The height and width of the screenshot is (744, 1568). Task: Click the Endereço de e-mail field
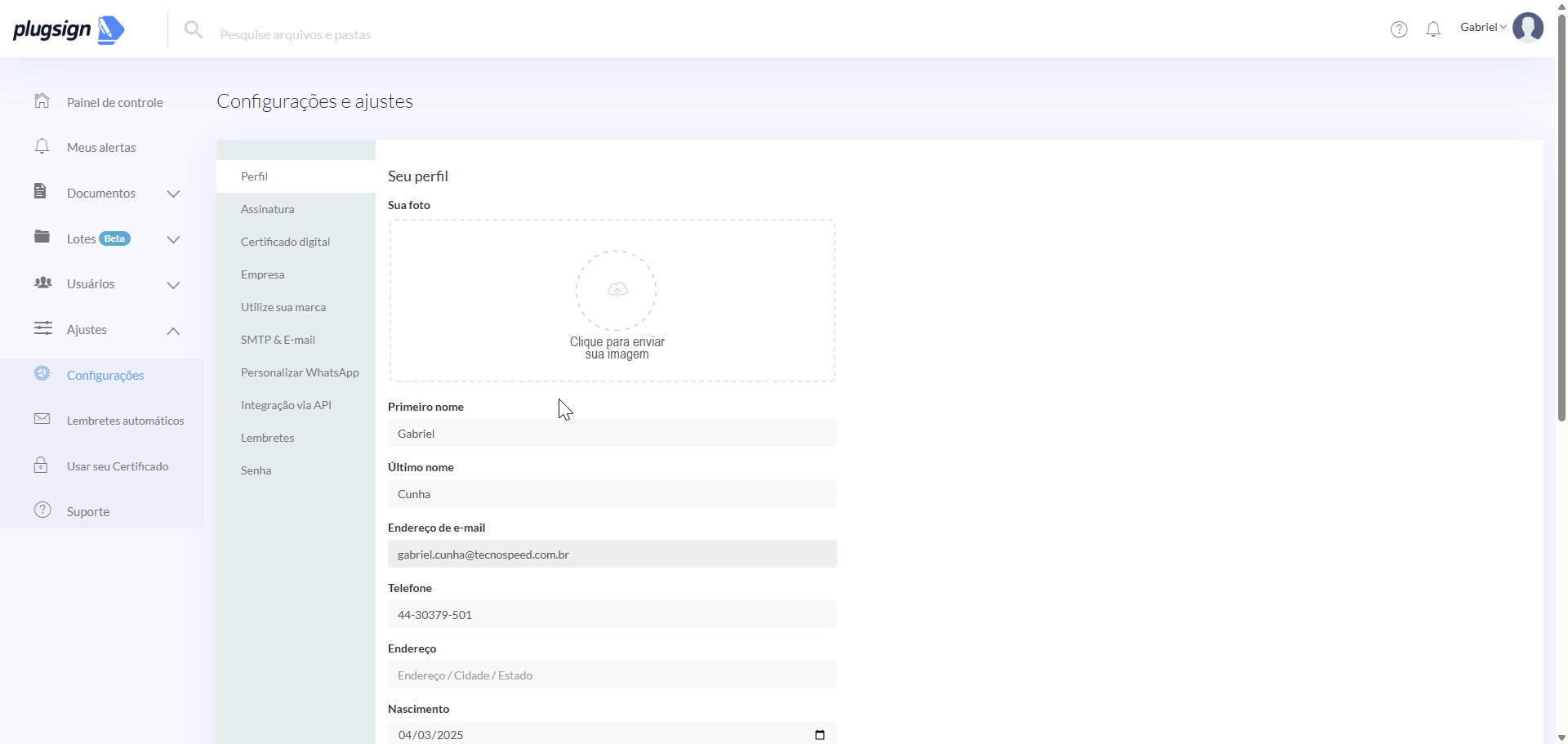pos(612,554)
